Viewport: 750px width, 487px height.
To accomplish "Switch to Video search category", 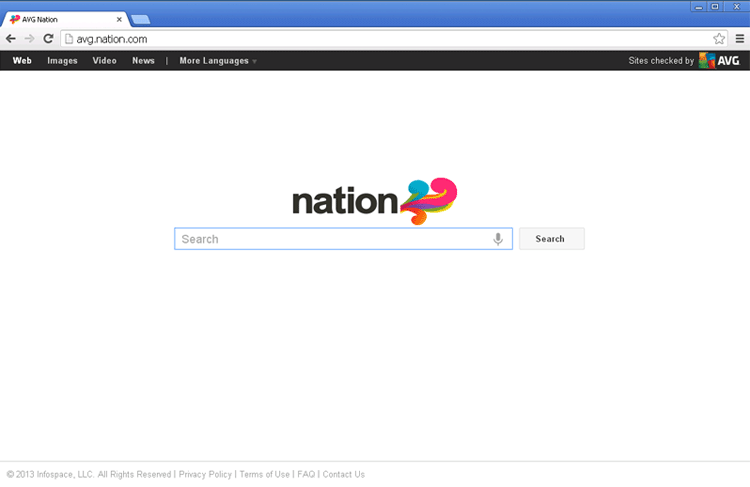I will pos(105,61).
